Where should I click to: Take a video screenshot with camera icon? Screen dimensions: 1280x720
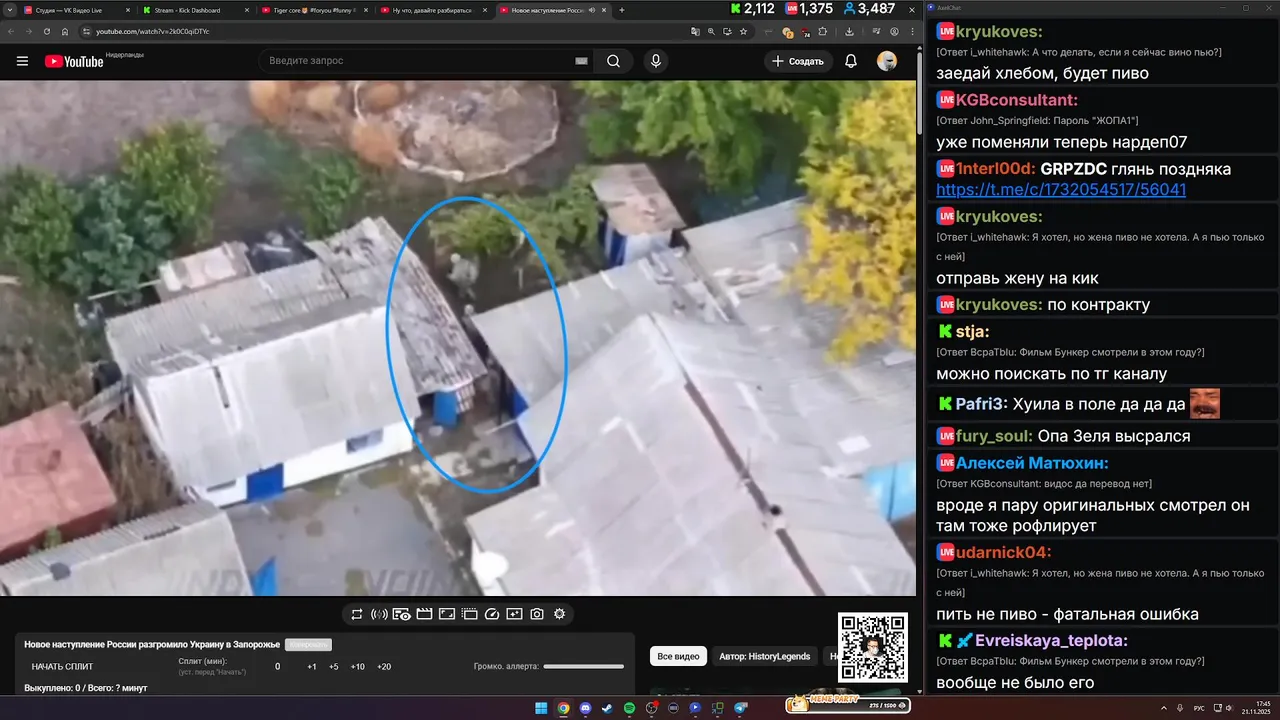click(537, 614)
